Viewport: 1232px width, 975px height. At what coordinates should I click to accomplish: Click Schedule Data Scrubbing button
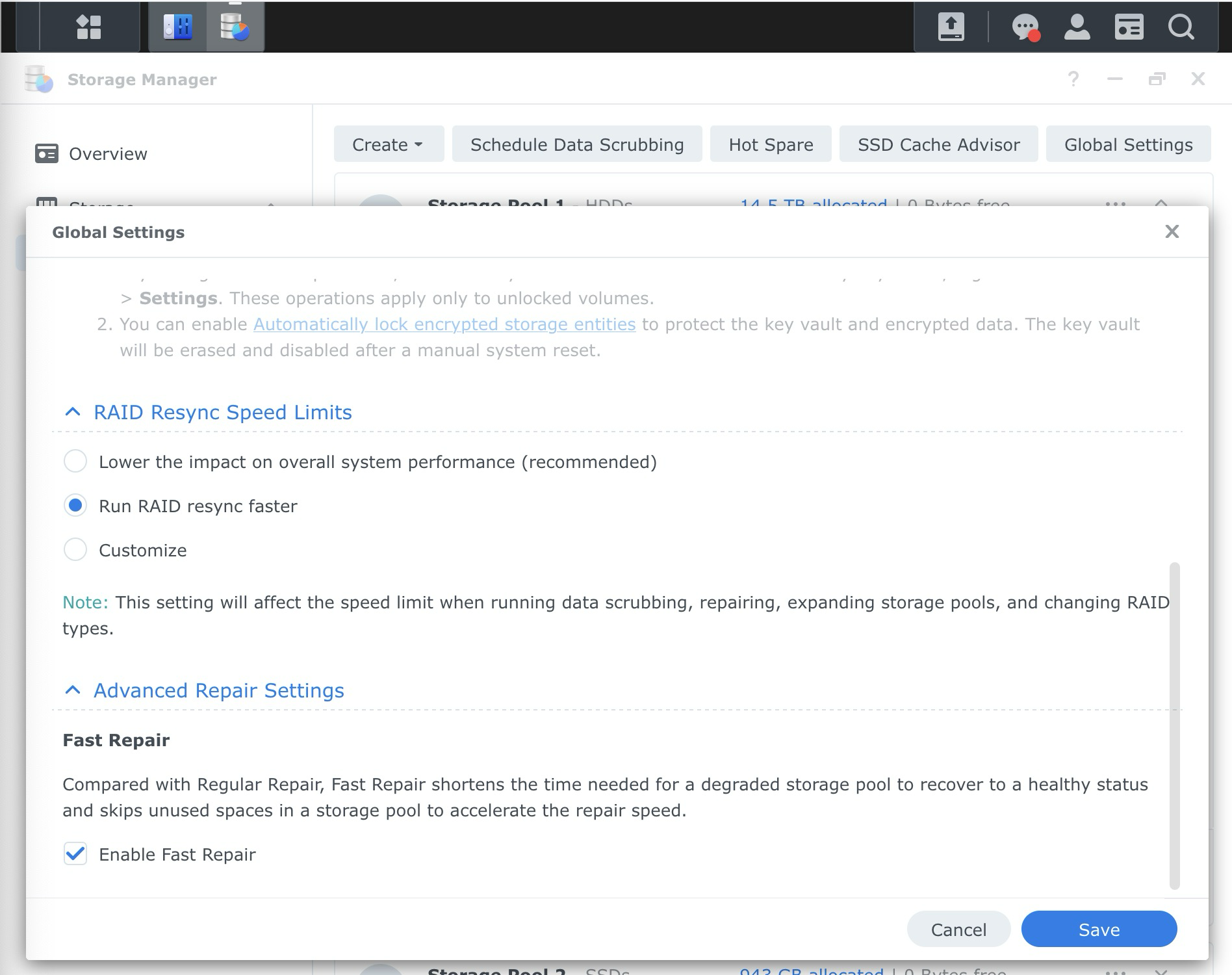click(x=577, y=144)
